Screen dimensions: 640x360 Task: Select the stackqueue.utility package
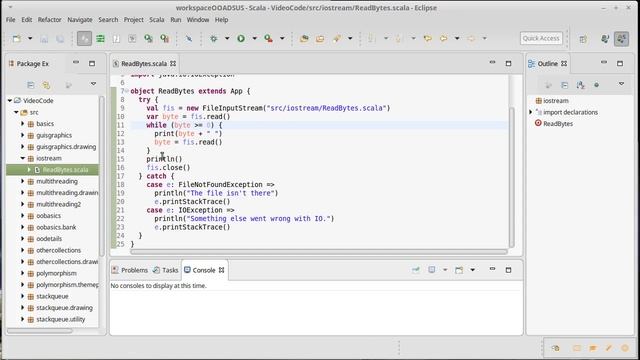(60, 319)
